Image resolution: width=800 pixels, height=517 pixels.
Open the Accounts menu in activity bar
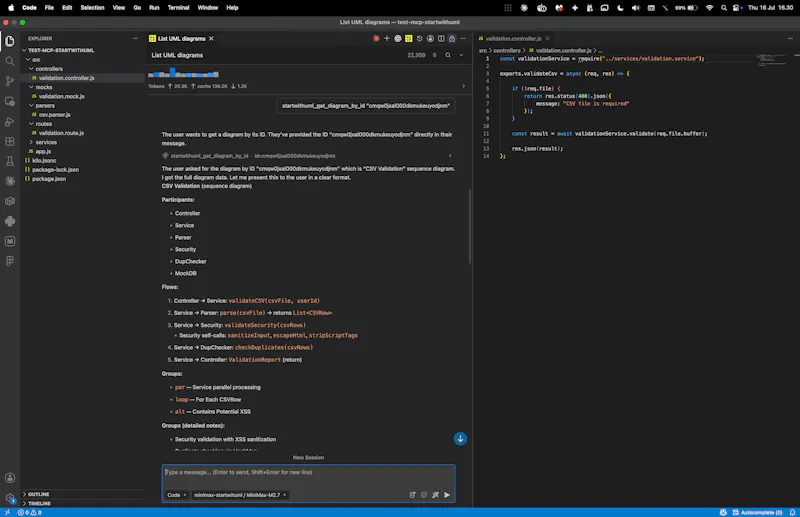10,478
